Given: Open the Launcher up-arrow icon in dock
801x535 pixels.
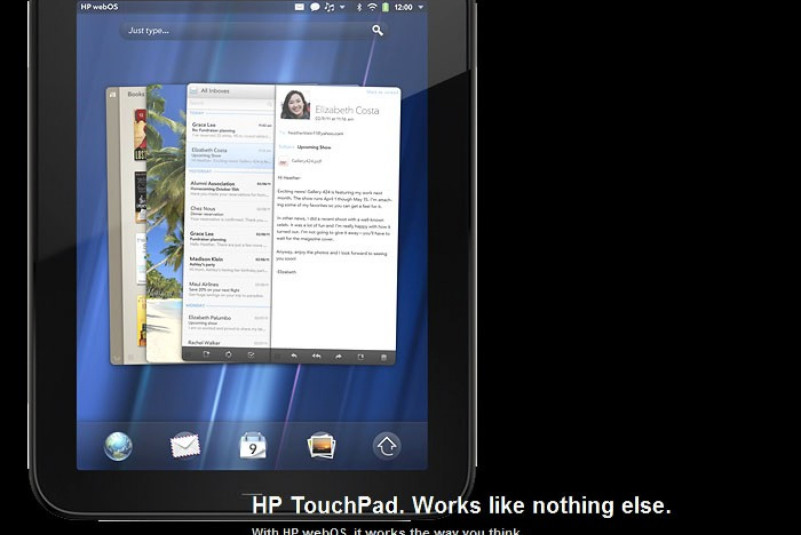Looking at the screenshot, I should click(387, 446).
